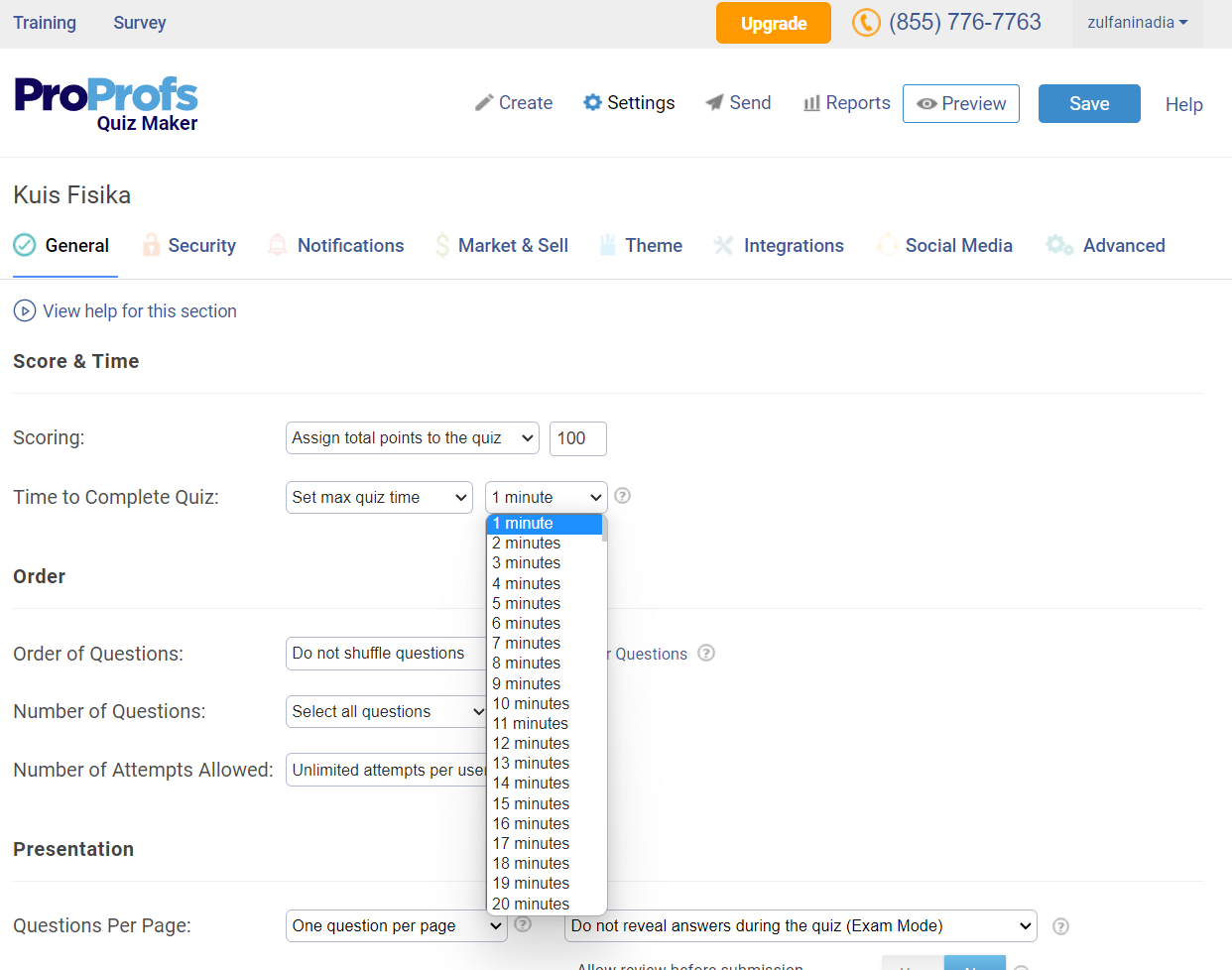This screenshot has width=1232, height=970.
Task: Click the total points input field
Action: tap(577, 438)
